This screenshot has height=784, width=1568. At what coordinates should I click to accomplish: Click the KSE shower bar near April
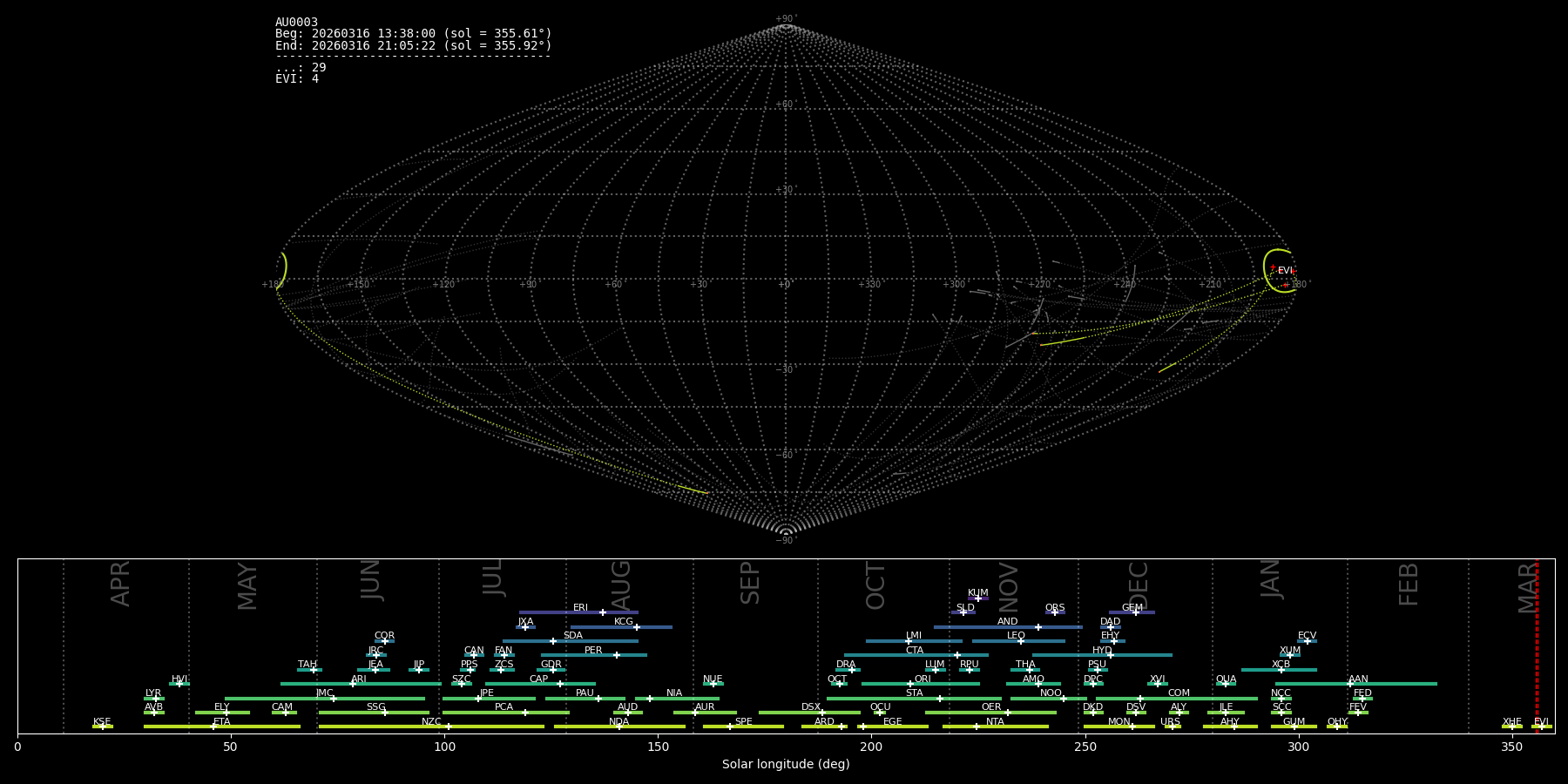102,727
